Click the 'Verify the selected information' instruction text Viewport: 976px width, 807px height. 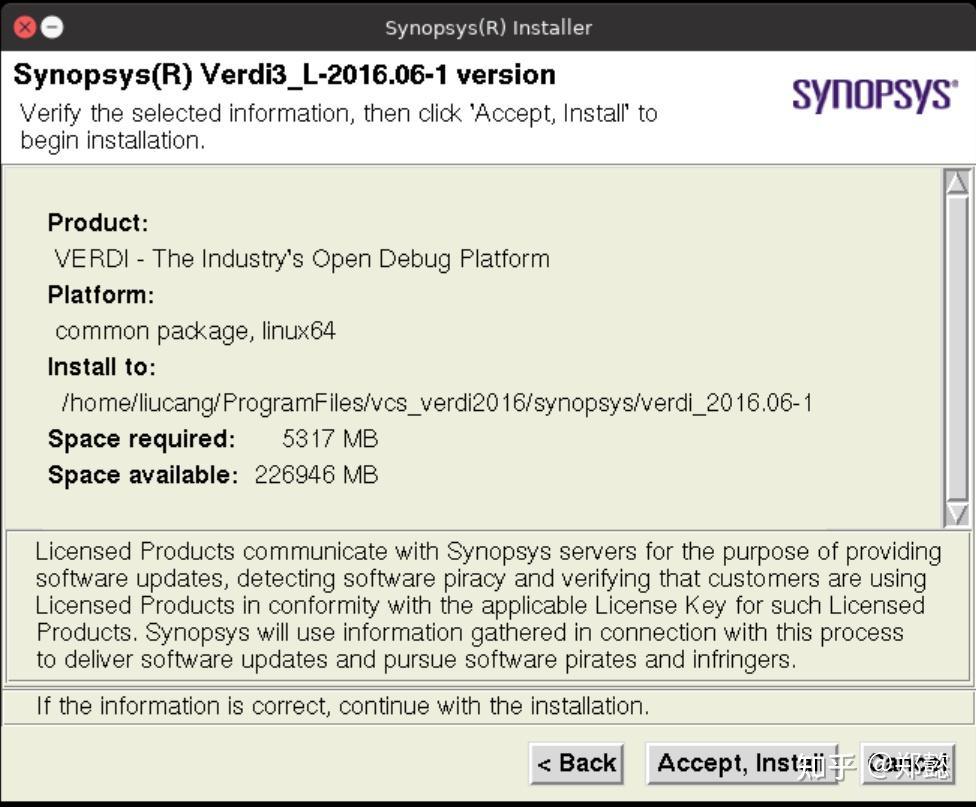pos(338,126)
